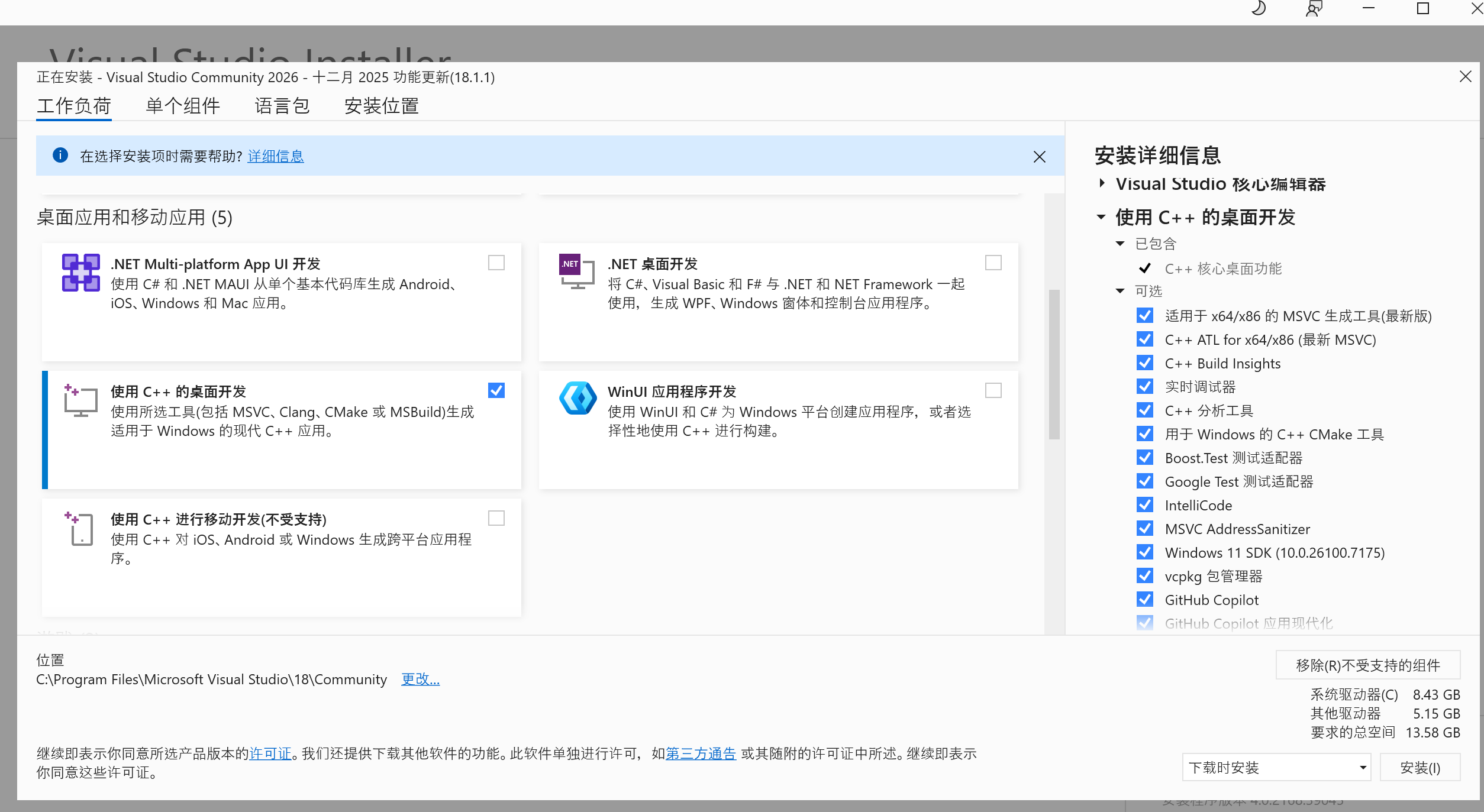Click the WinUI application development icon
The image size is (1484, 812).
[x=578, y=398]
